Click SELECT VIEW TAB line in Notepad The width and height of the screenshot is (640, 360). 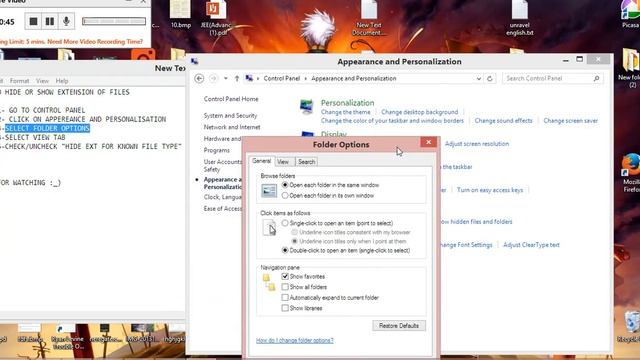(35, 137)
